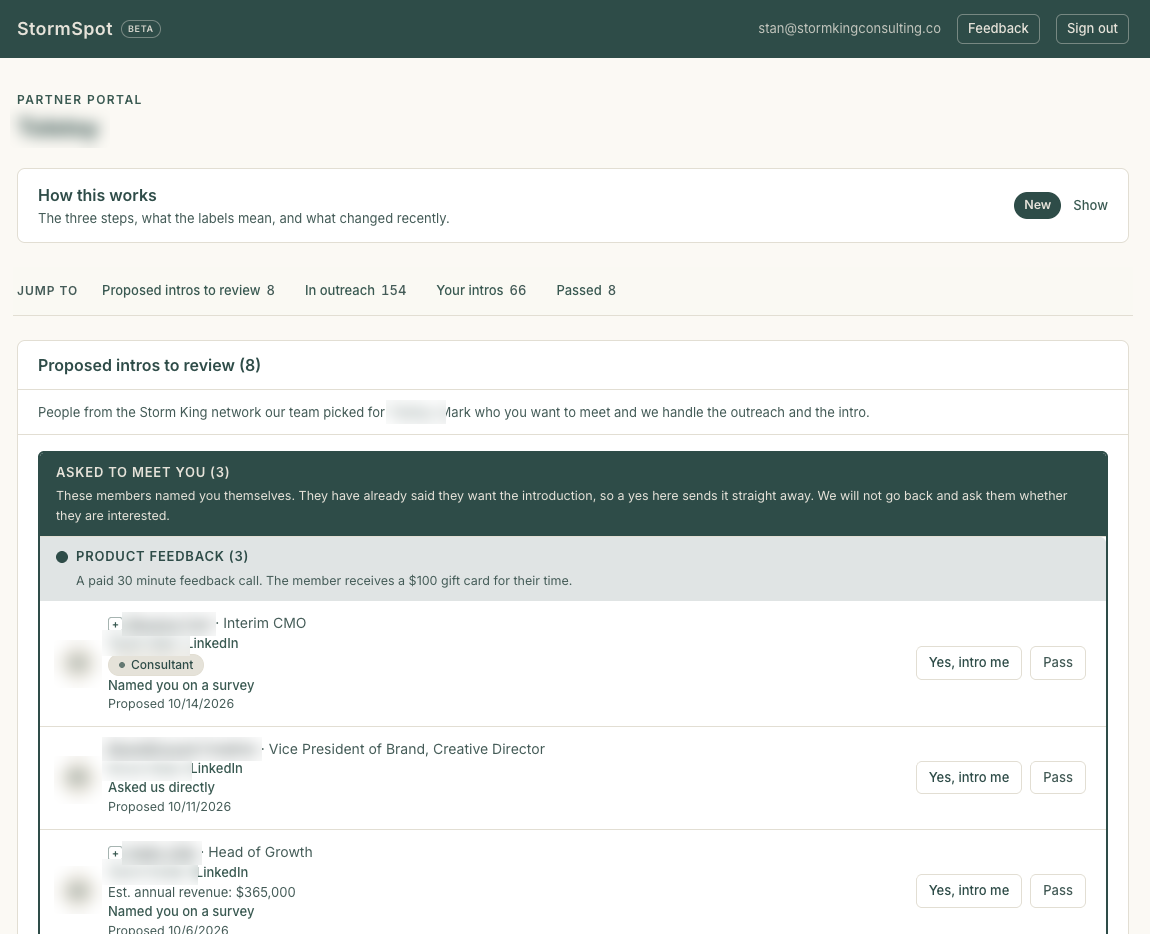Click the Partner Portal label
This screenshot has width=1150, height=934.
79,100
